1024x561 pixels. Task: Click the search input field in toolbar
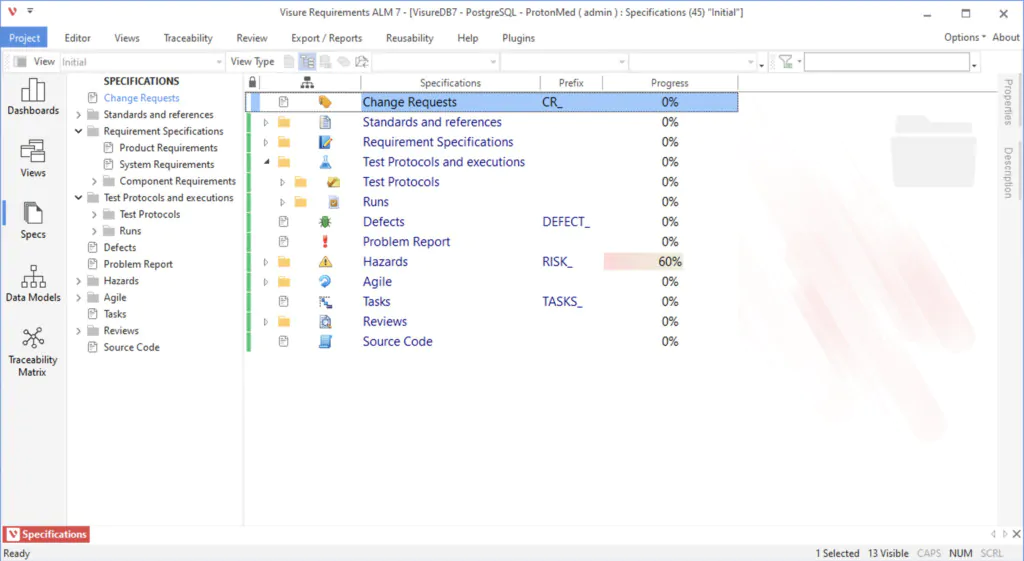[887, 62]
